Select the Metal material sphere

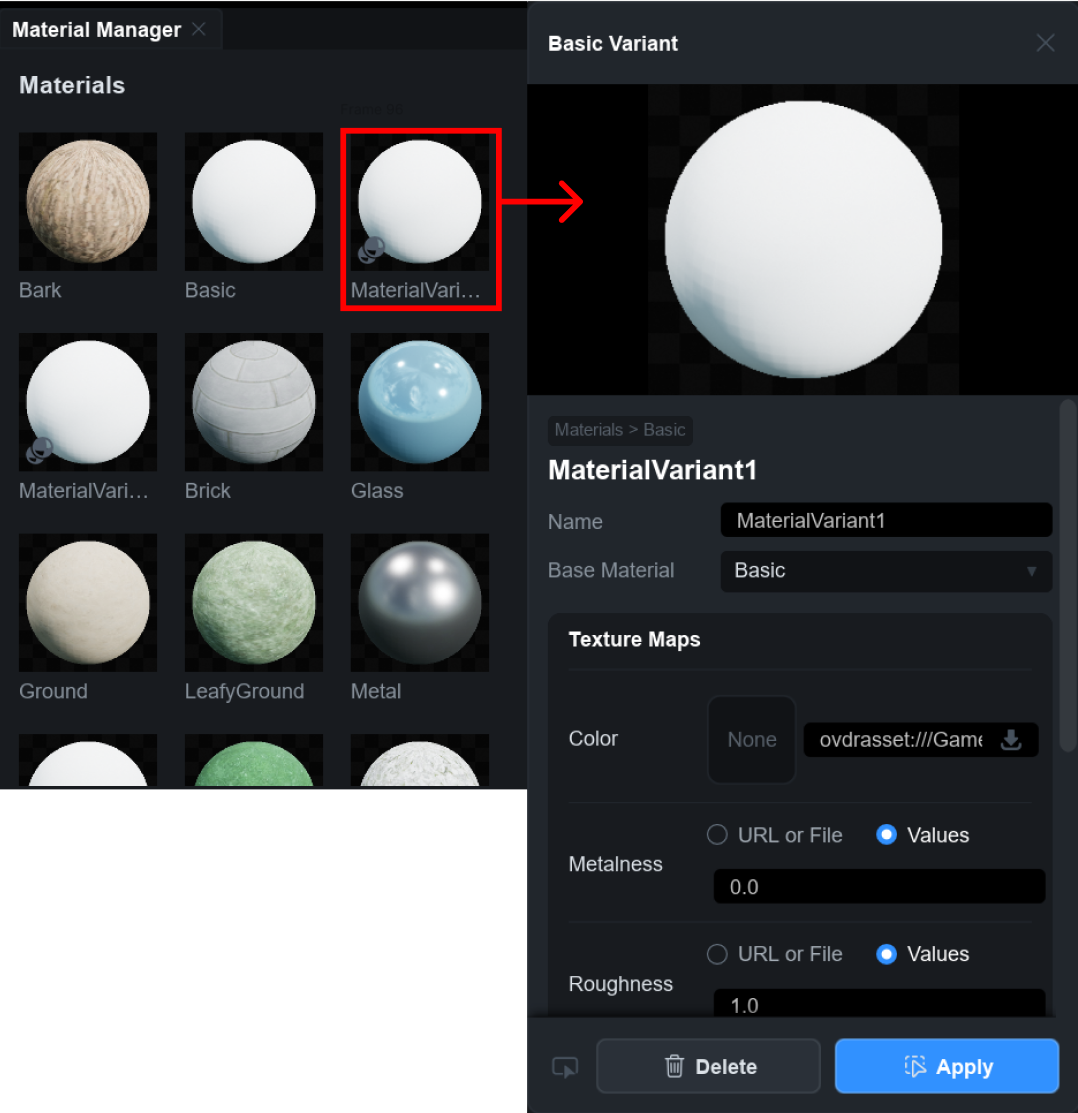coord(419,602)
